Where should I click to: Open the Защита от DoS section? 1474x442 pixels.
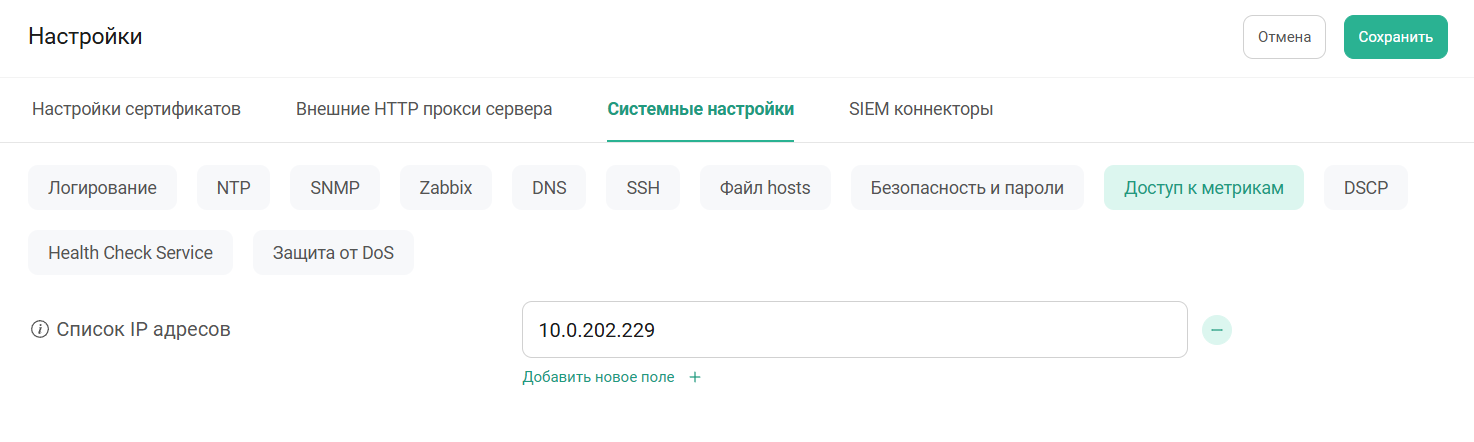(x=333, y=253)
